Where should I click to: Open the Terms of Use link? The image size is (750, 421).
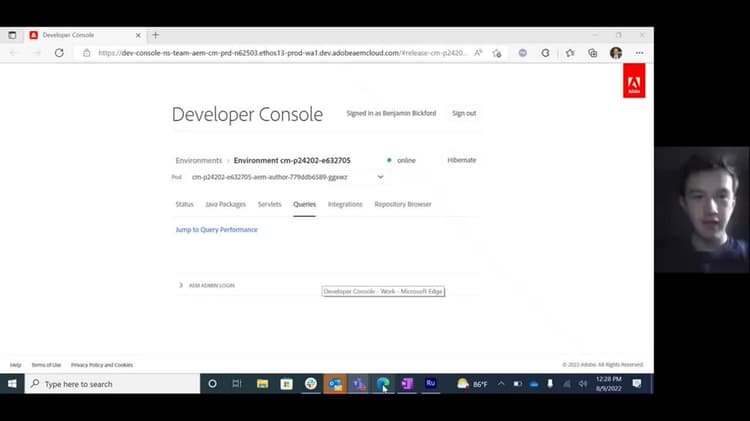(46, 365)
